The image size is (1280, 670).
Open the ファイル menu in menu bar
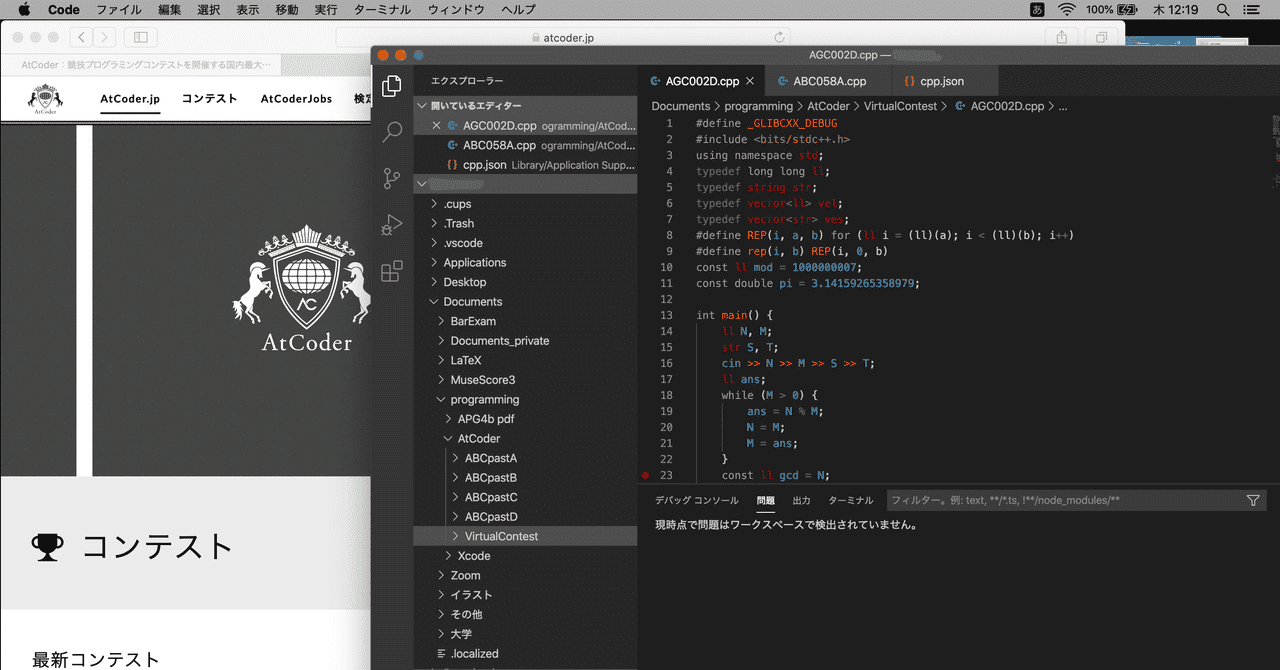[118, 9]
